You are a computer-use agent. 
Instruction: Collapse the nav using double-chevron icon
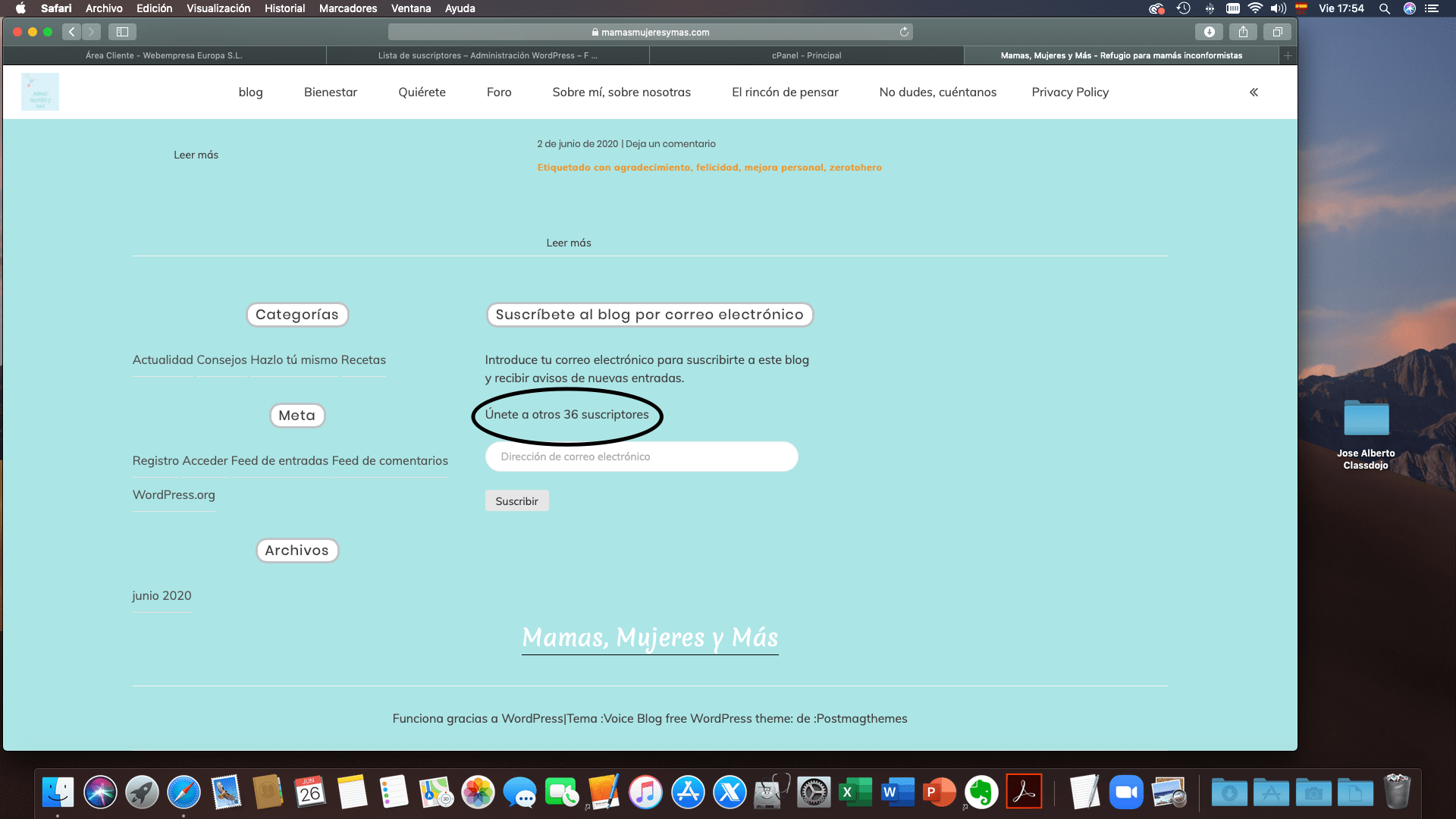point(1254,92)
